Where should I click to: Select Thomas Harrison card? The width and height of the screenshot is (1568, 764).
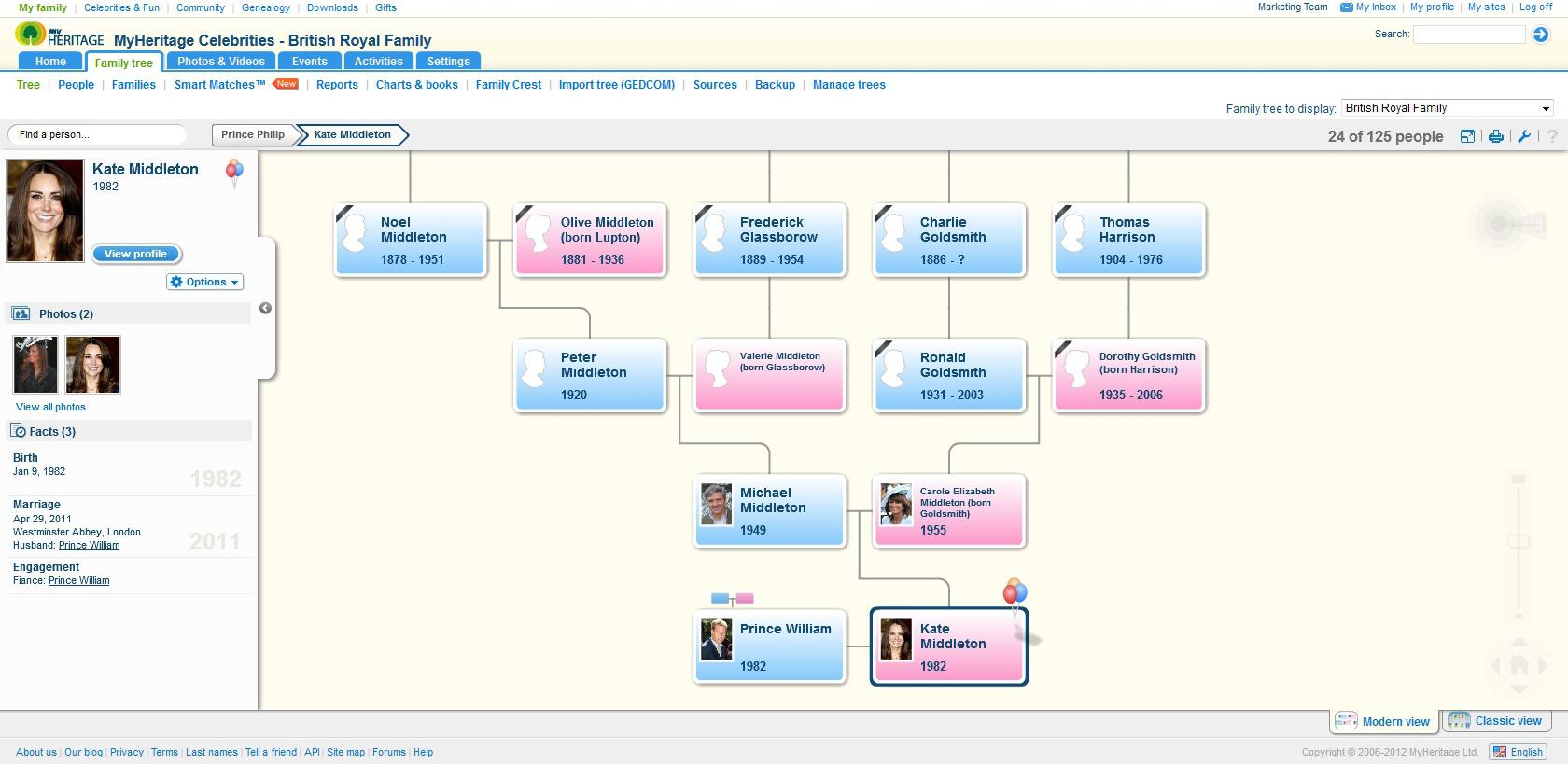(x=1129, y=240)
